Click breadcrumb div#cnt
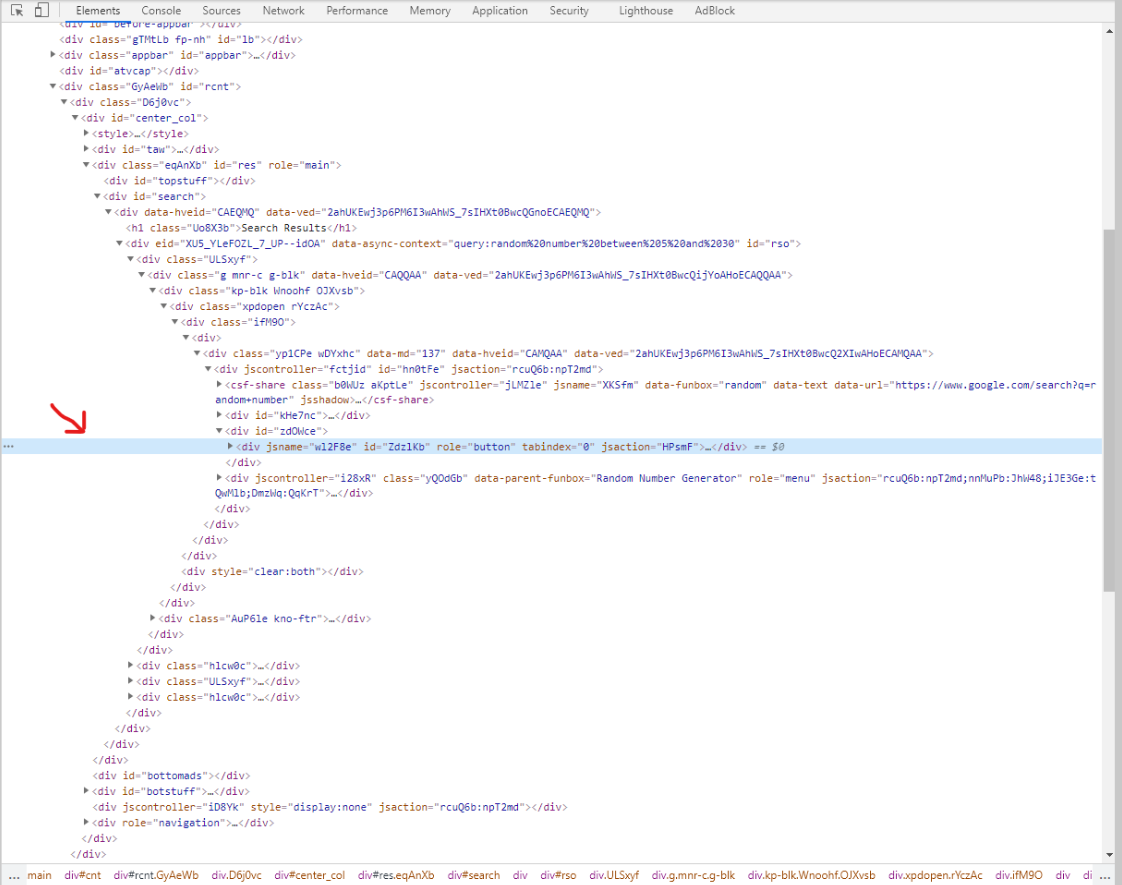 click(82, 875)
